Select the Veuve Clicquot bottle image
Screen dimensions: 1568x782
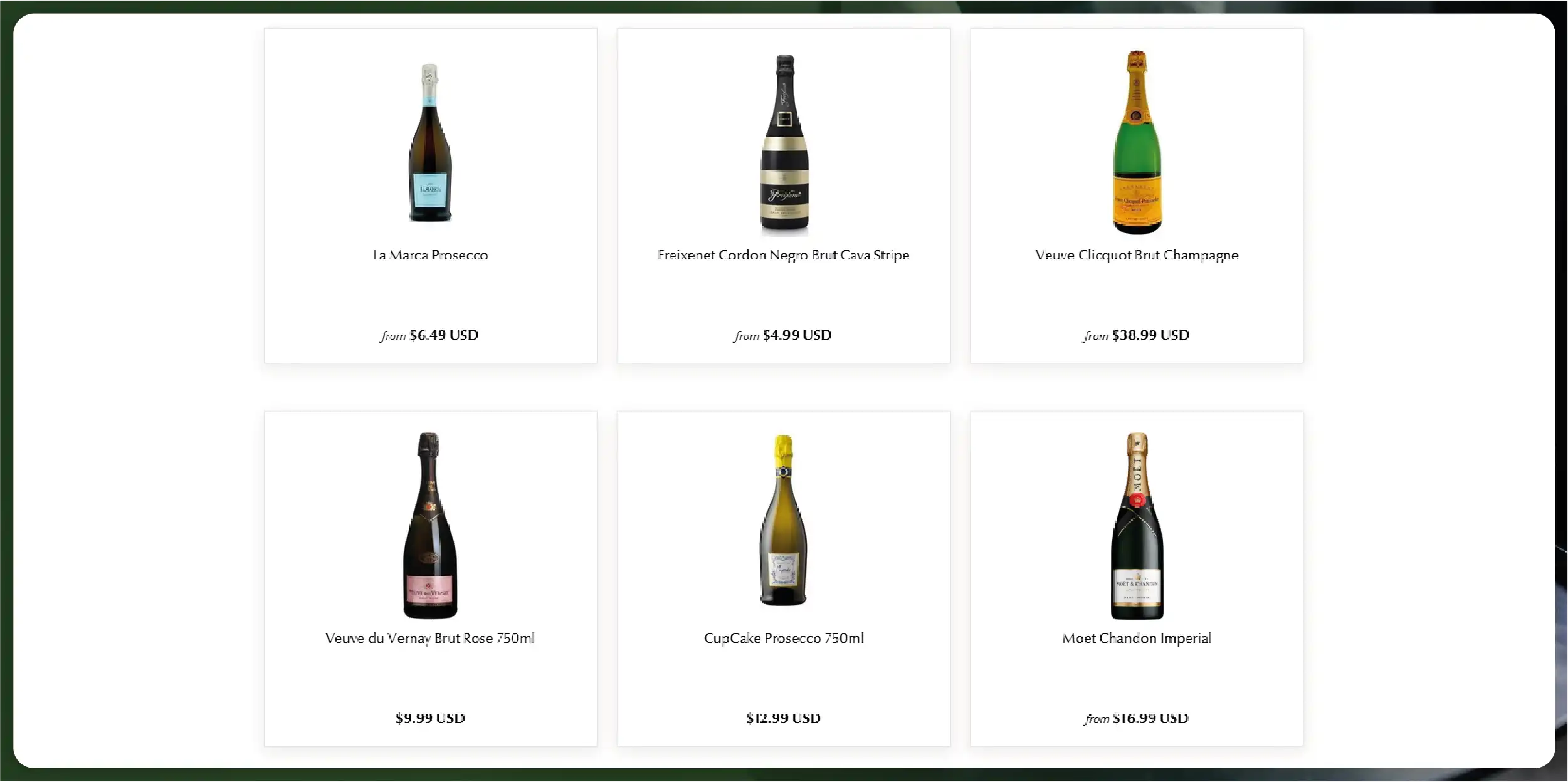pyautogui.click(x=1137, y=142)
